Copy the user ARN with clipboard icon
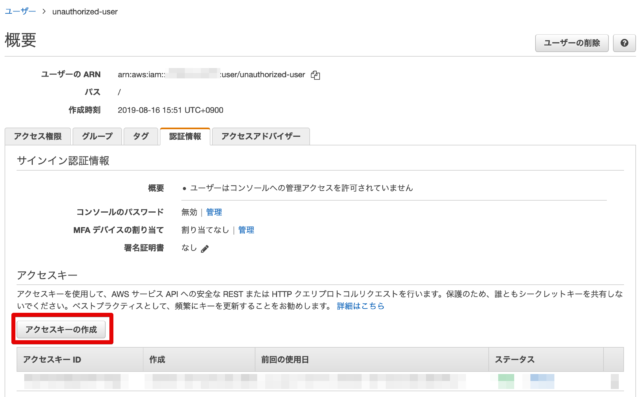Image resolution: width=640 pixels, height=397 pixels. click(315, 75)
